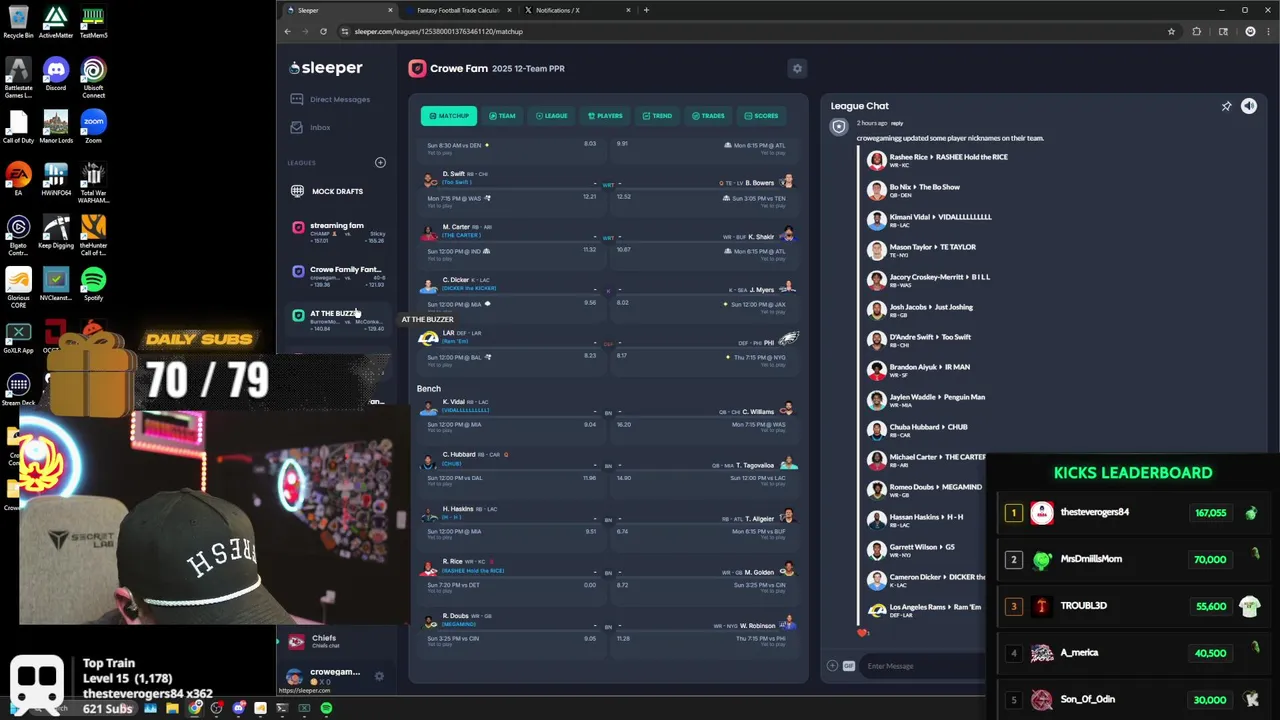The image size is (1280, 720).
Task: Click the Crowe Fam league avatar
Action: (417, 68)
